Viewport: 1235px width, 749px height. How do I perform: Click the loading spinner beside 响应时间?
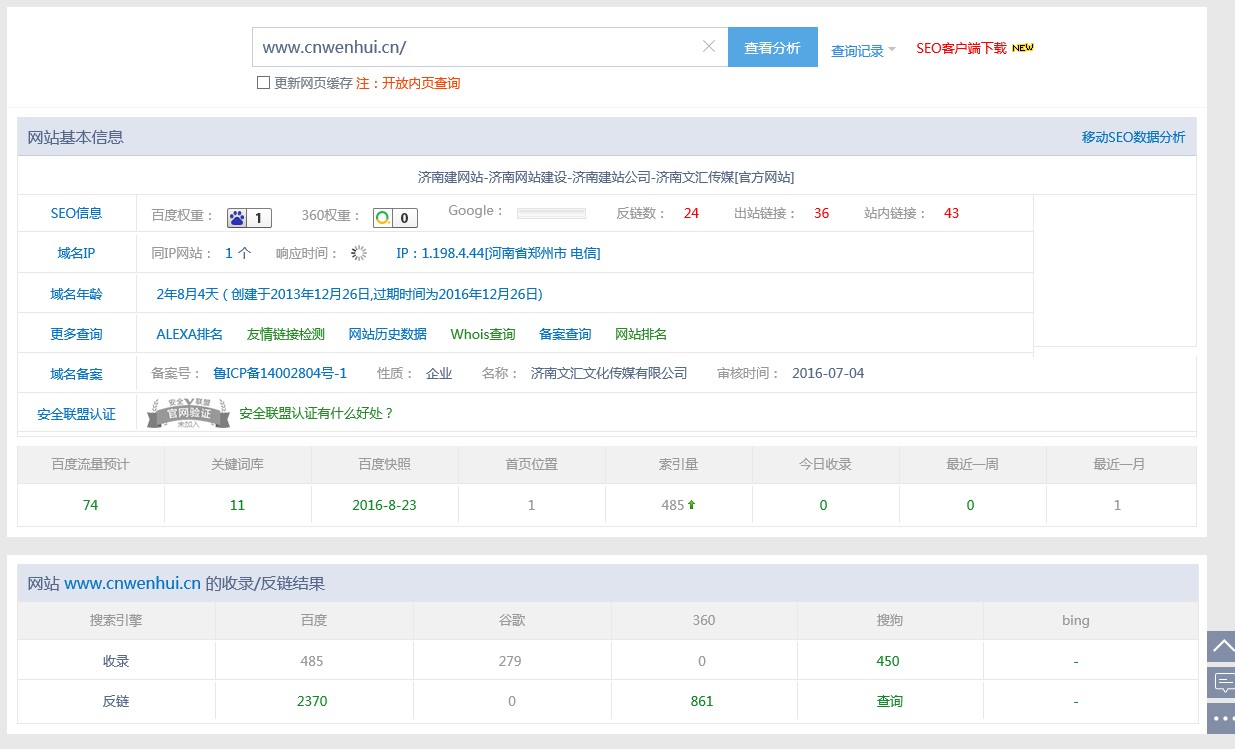coord(358,253)
